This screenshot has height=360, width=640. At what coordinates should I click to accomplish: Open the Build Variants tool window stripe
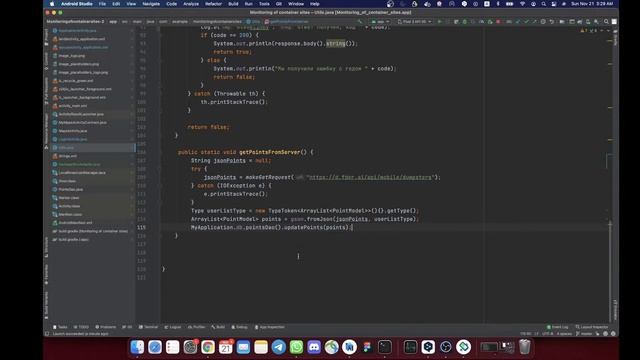46,305
